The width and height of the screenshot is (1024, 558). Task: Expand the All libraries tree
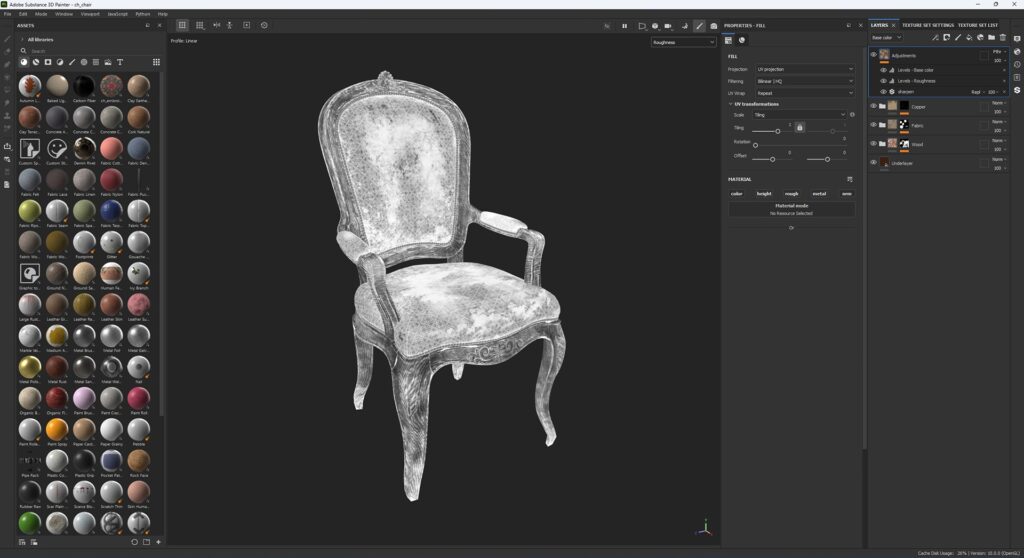22,40
